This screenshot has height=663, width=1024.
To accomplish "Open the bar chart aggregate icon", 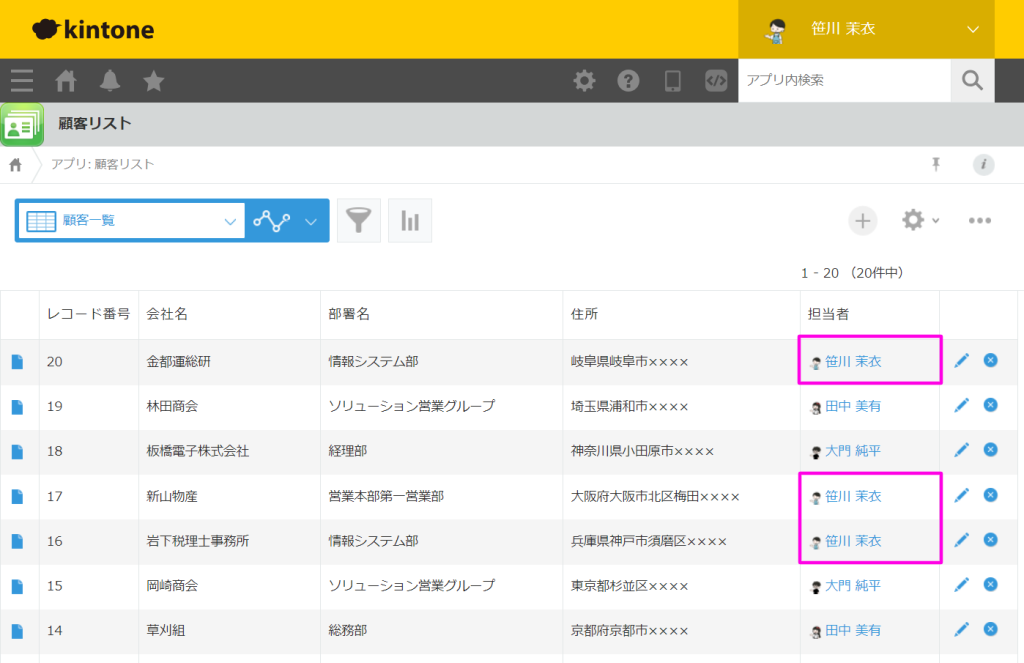I will pos(410,221).
